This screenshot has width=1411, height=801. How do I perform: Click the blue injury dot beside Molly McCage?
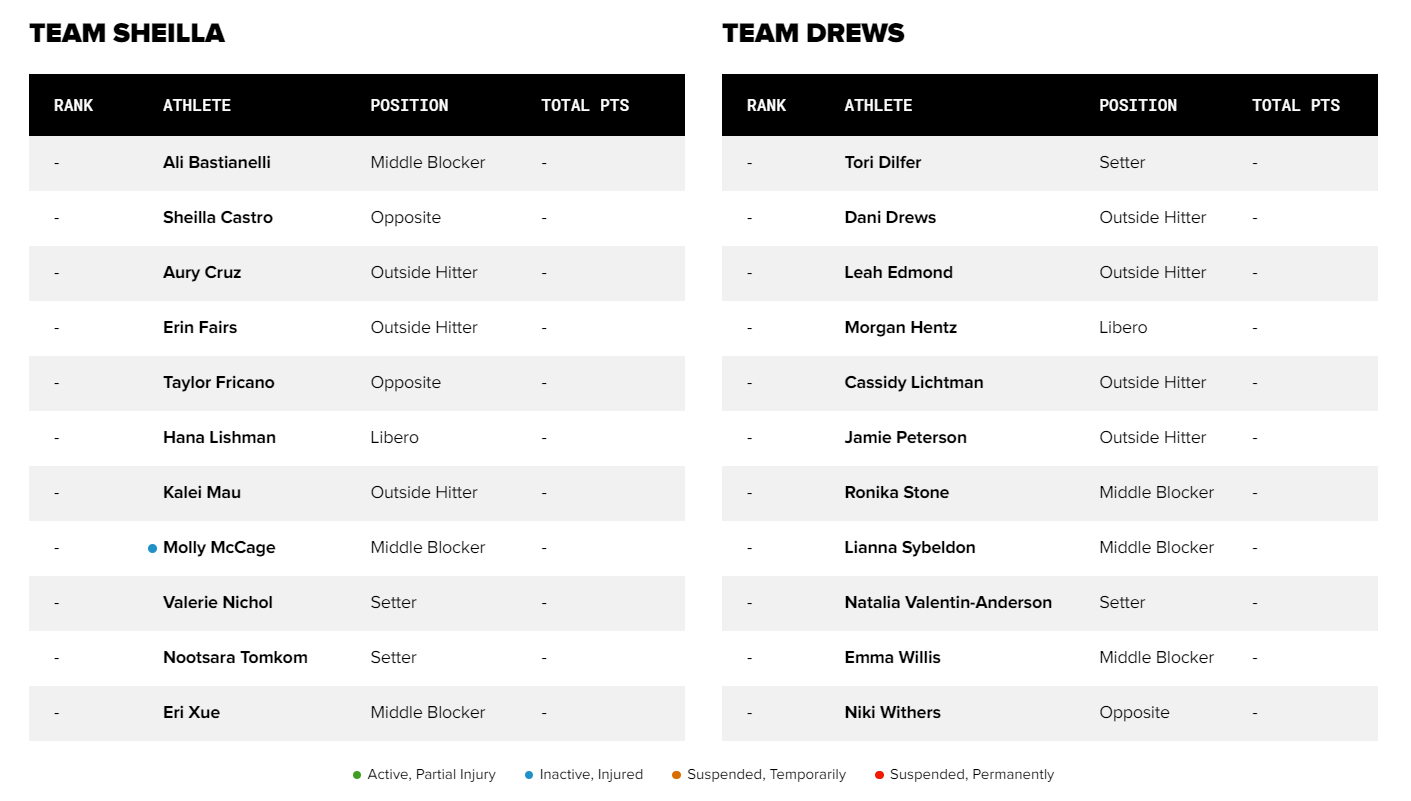point(152,548)
